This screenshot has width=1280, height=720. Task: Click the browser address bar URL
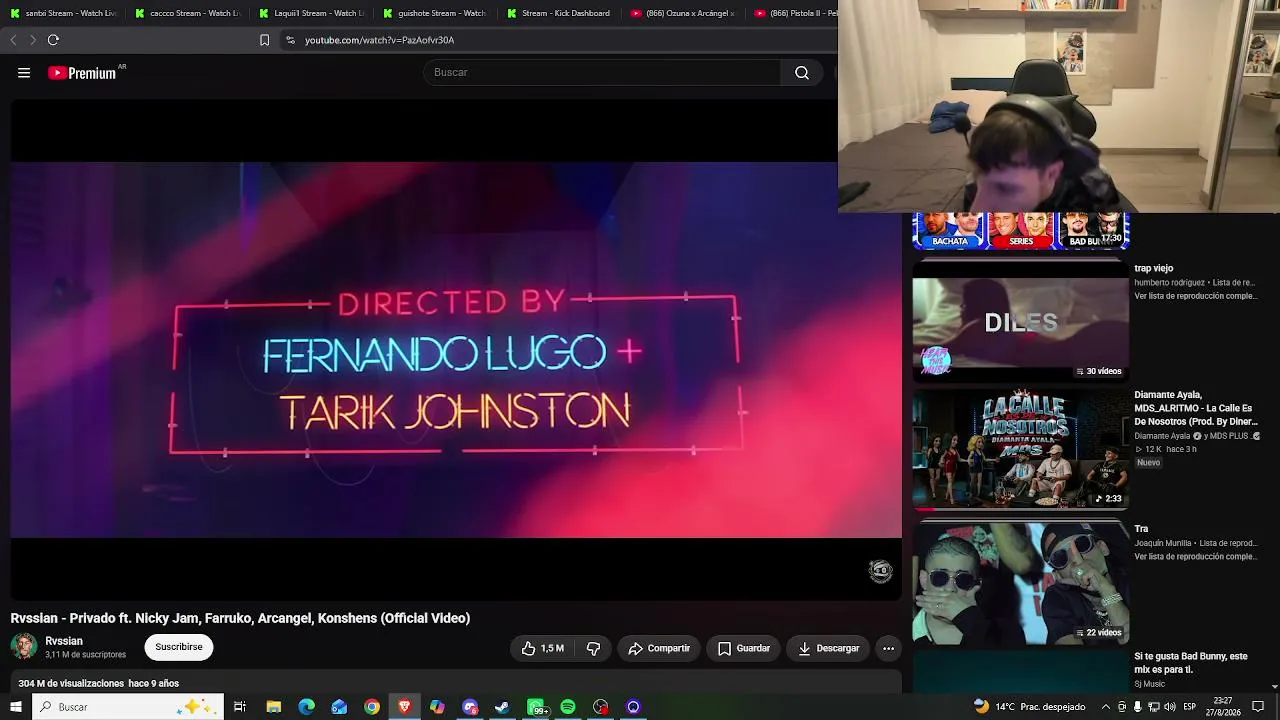tap(380, 40)
